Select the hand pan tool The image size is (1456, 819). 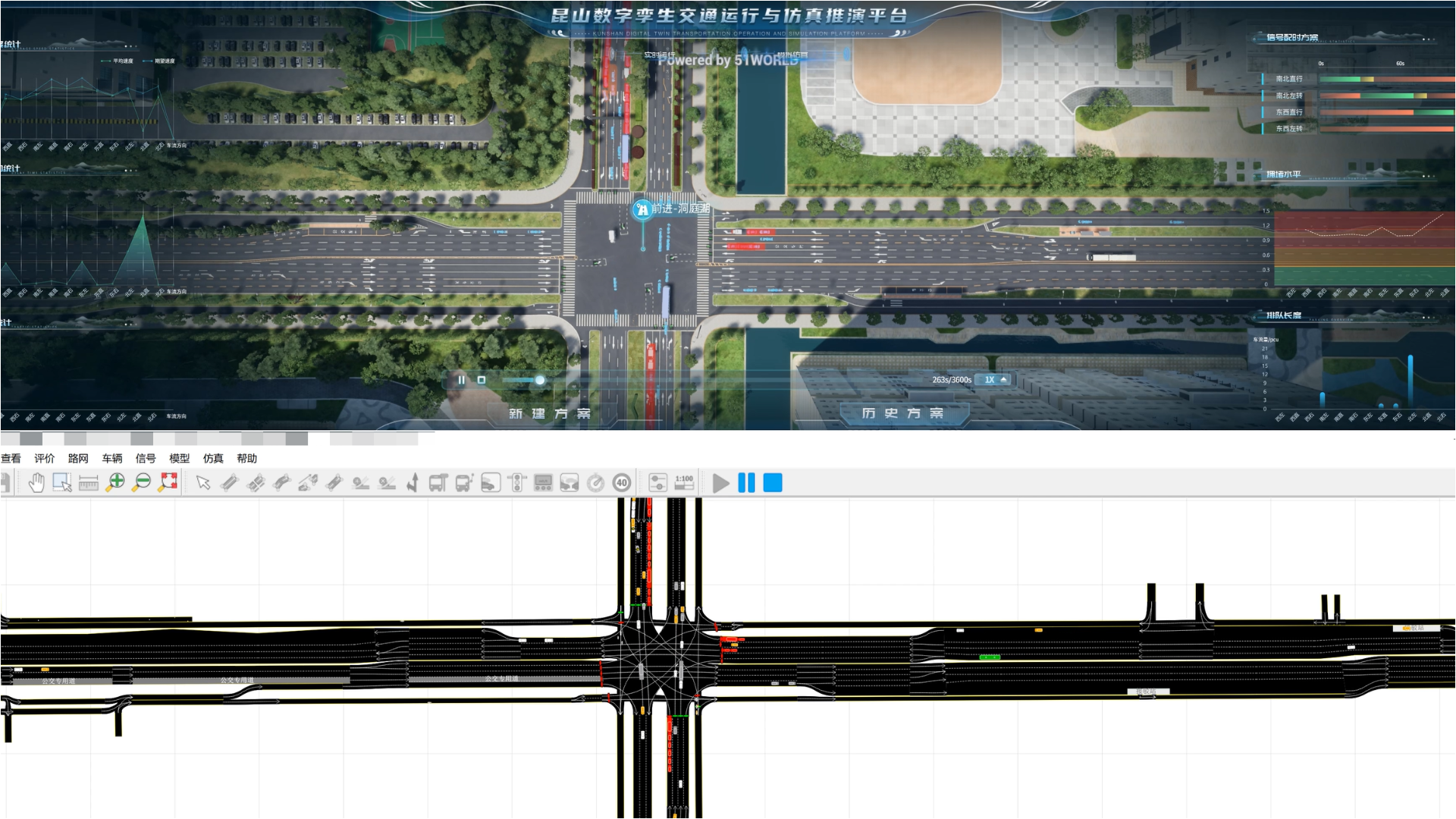pos(36,483)
